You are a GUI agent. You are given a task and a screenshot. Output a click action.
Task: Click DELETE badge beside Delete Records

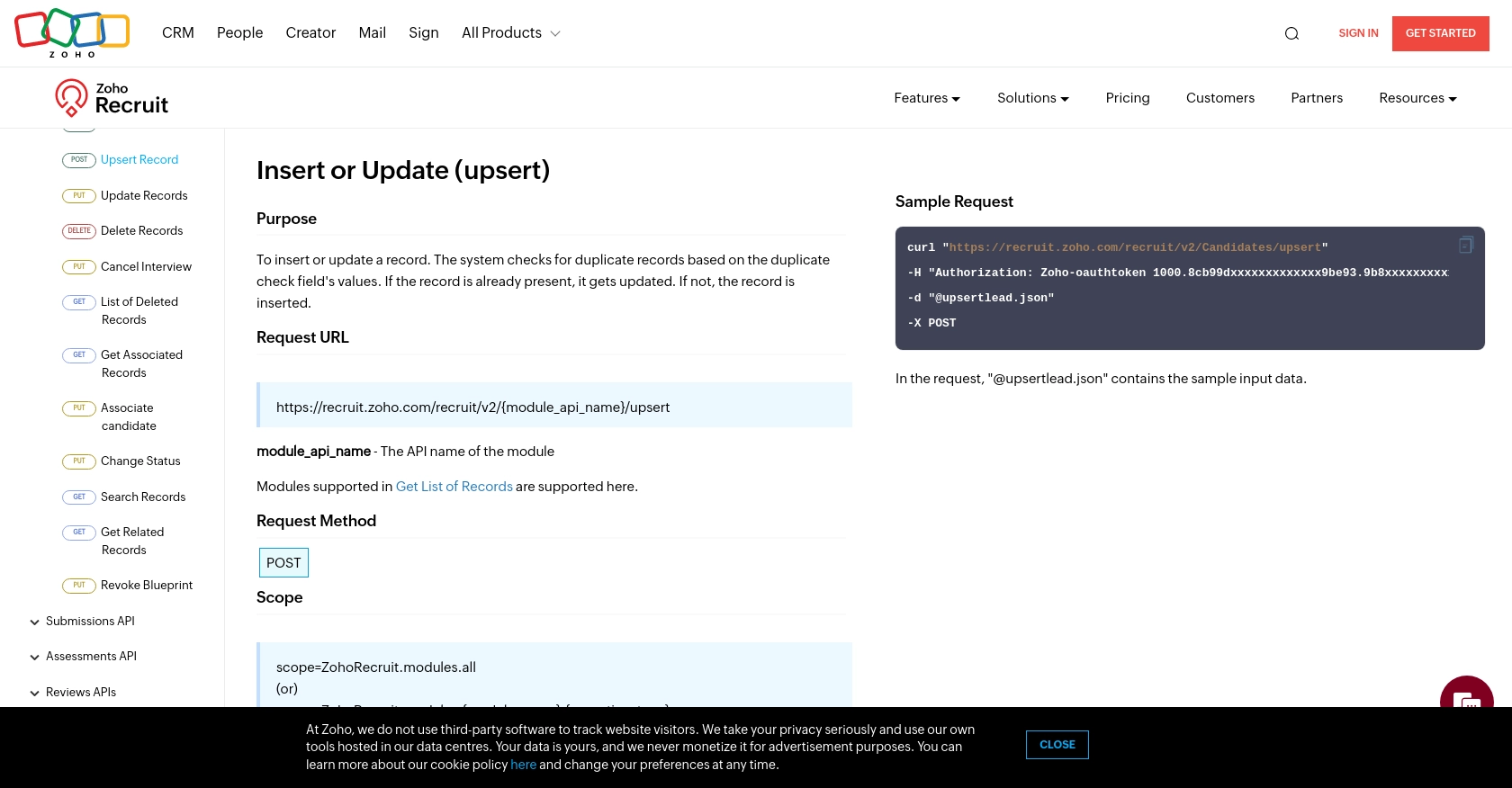[x=79, y=231]
